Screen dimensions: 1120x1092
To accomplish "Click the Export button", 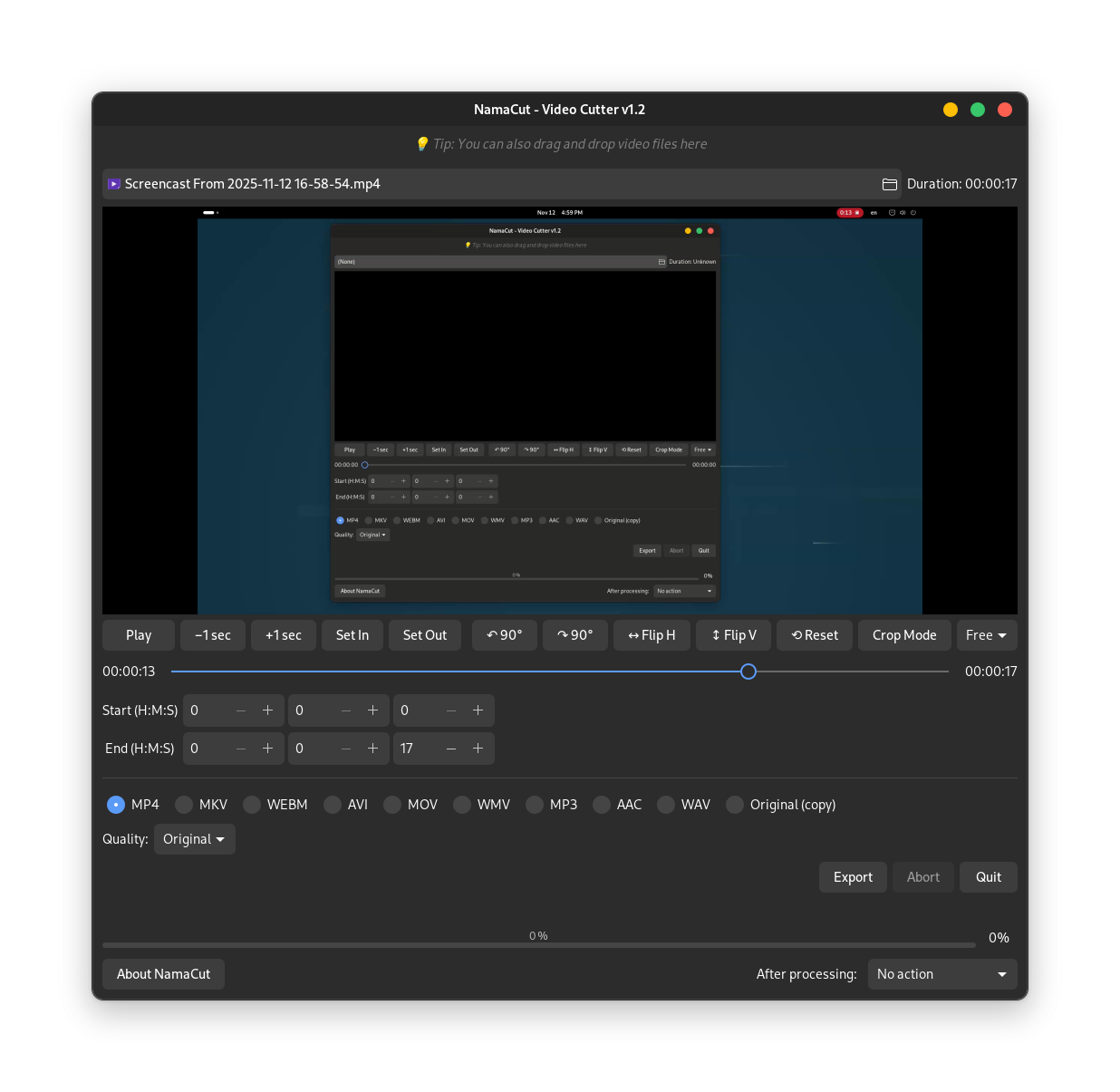I will coord(853,877).
